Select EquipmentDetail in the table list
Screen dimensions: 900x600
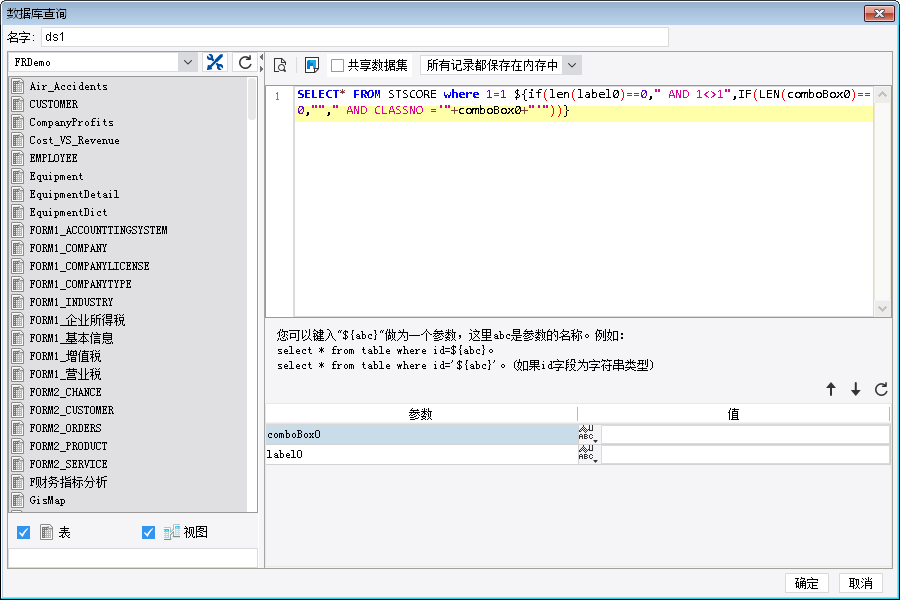(74, 194)
